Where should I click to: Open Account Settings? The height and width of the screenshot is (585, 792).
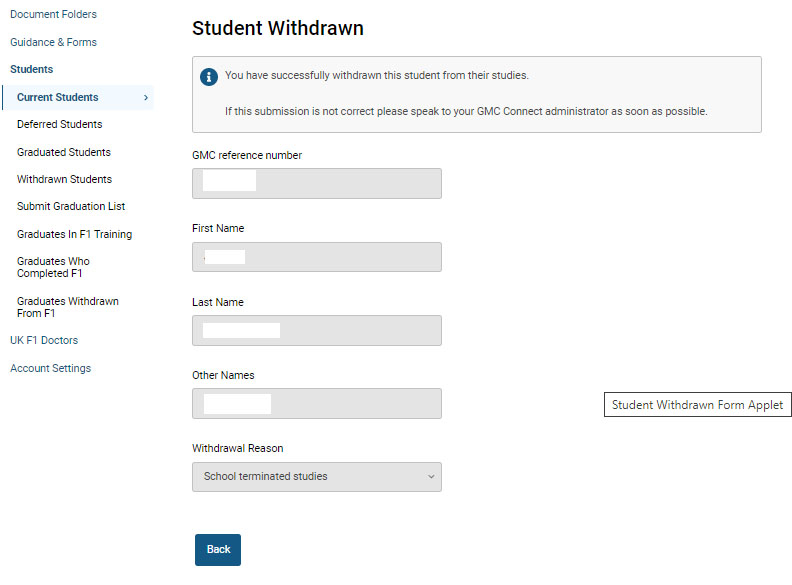click(51, 368)
